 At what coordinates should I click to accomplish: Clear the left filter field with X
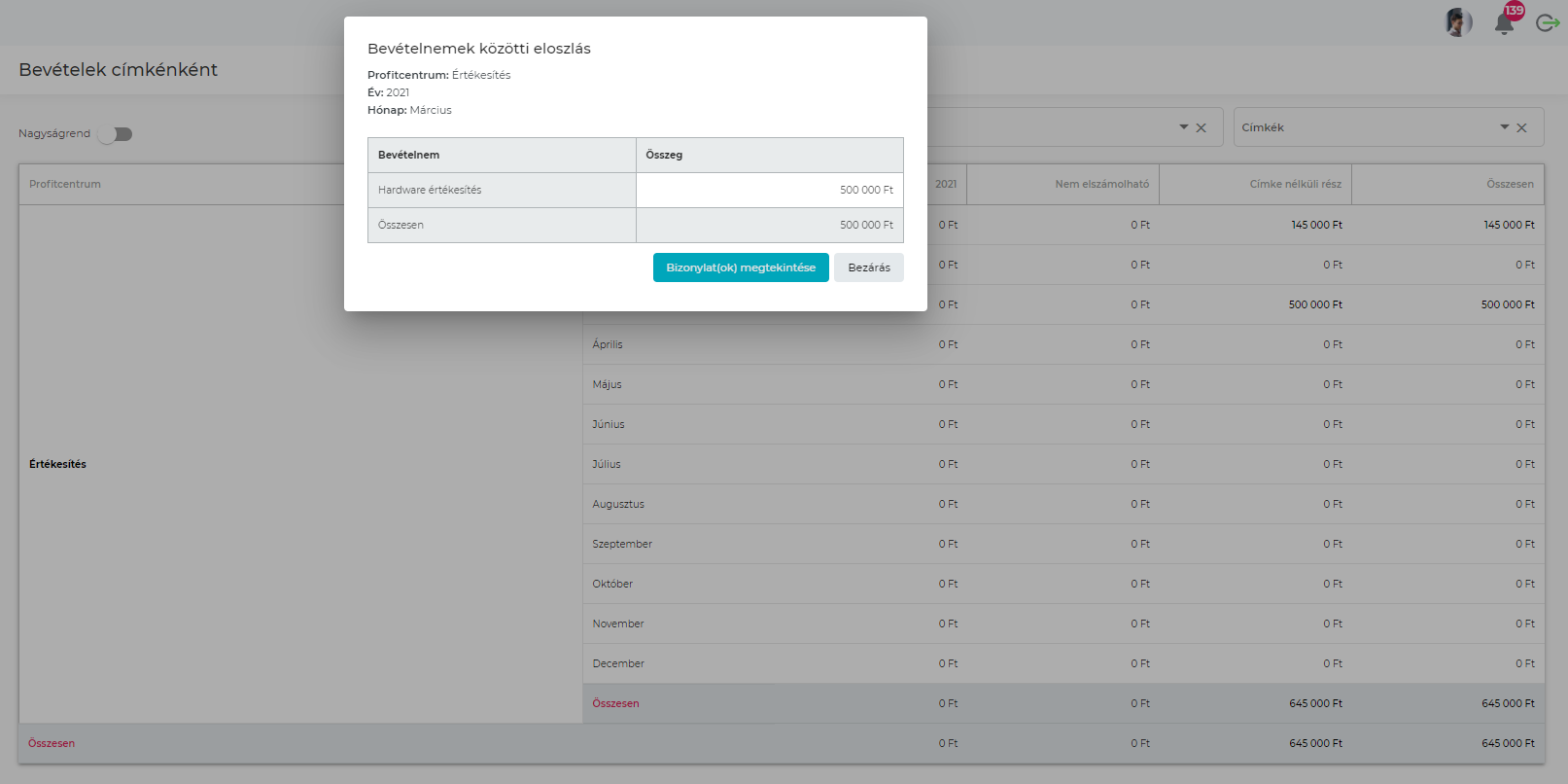[1202, 127]
